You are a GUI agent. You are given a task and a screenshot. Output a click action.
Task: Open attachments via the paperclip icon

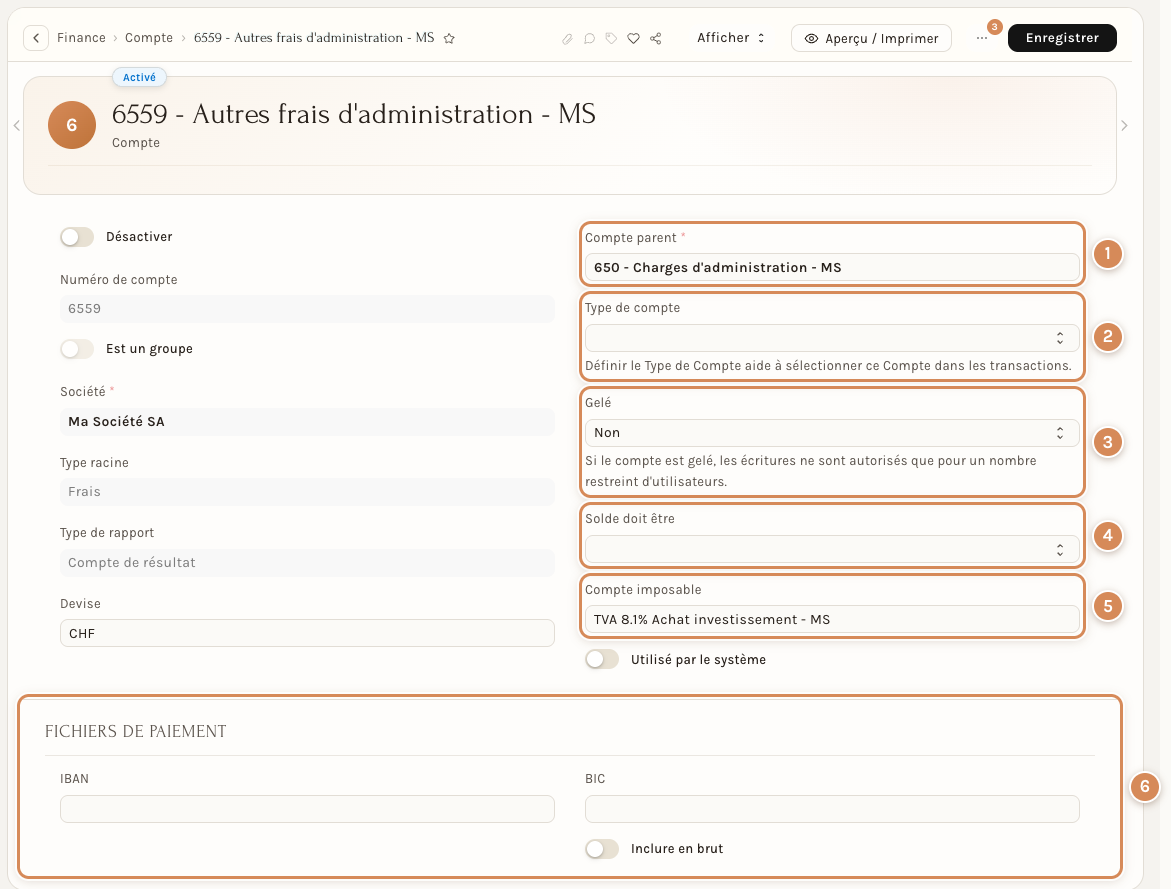(568, 38)
